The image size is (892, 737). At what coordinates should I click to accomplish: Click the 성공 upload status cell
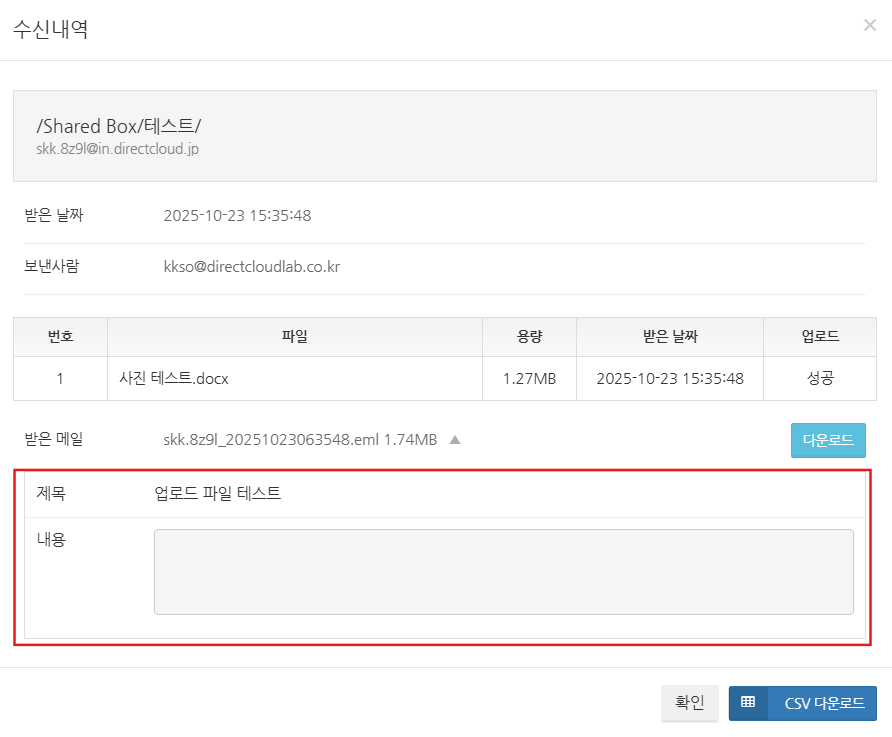[820, 379]
